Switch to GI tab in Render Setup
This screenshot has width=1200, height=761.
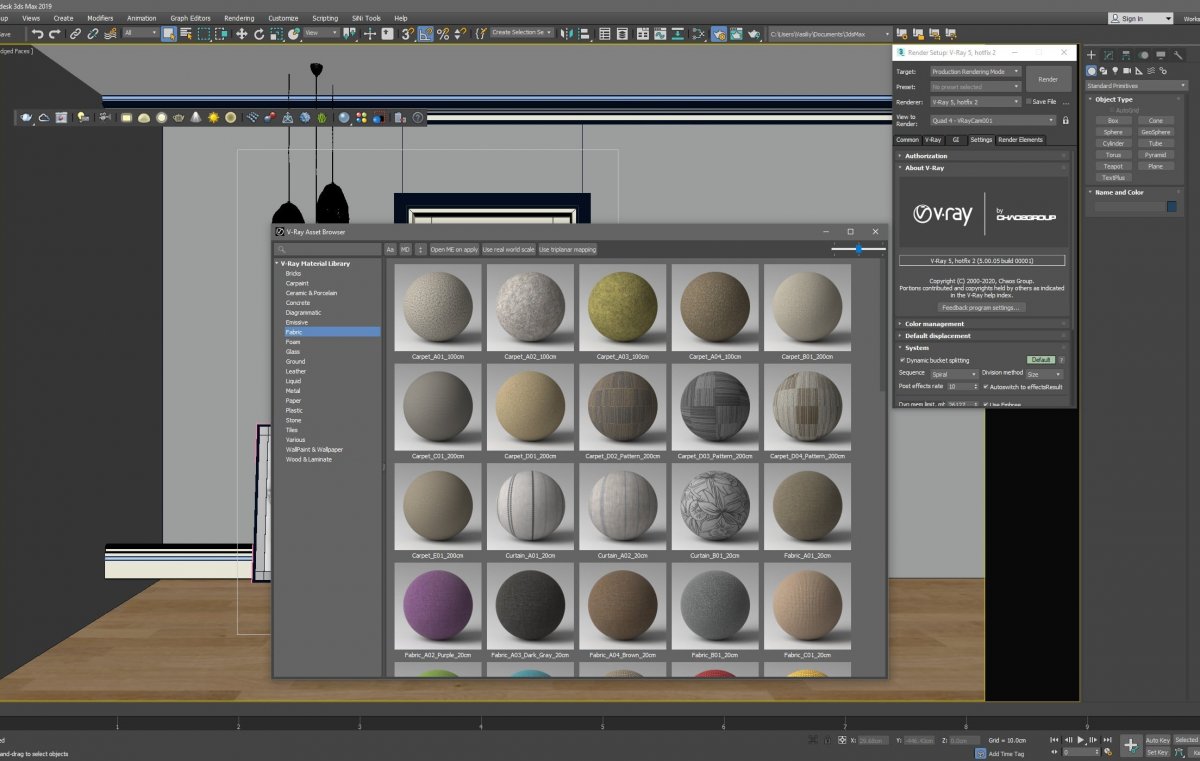(x=956, y=140)
